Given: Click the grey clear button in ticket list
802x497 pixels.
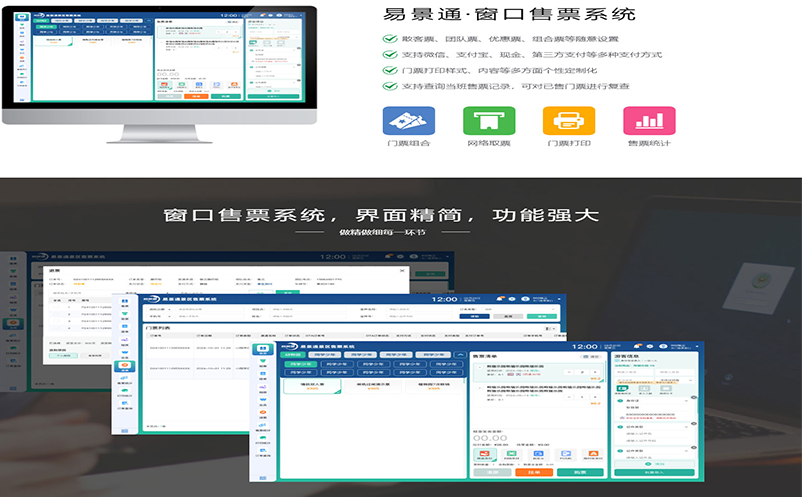Looking at the screenshot, I should point(493,471).
